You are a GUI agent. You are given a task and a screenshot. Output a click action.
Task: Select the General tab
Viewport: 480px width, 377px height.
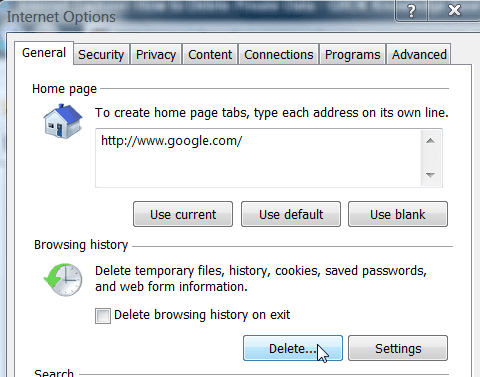(x=44, y=53)
